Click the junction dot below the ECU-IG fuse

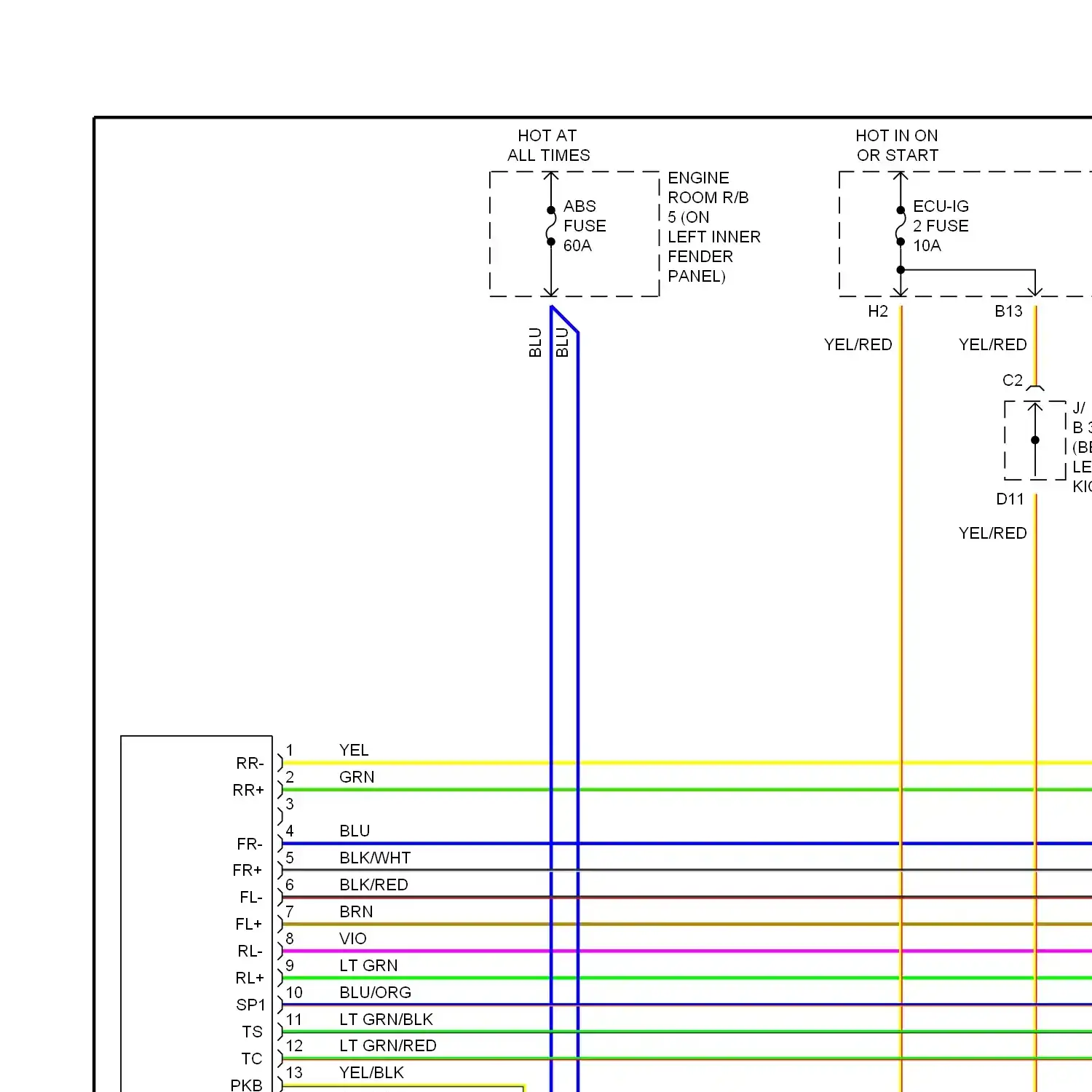pyautogui.click(x=901, y=270)
